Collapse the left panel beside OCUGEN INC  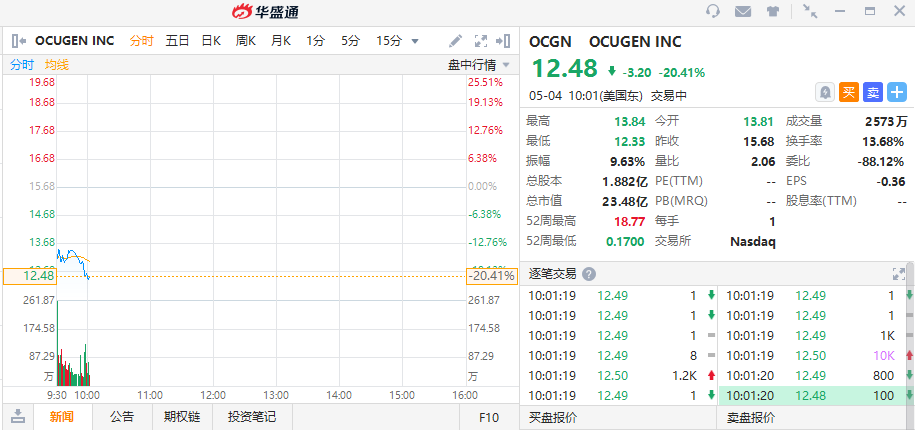point(18,41)
